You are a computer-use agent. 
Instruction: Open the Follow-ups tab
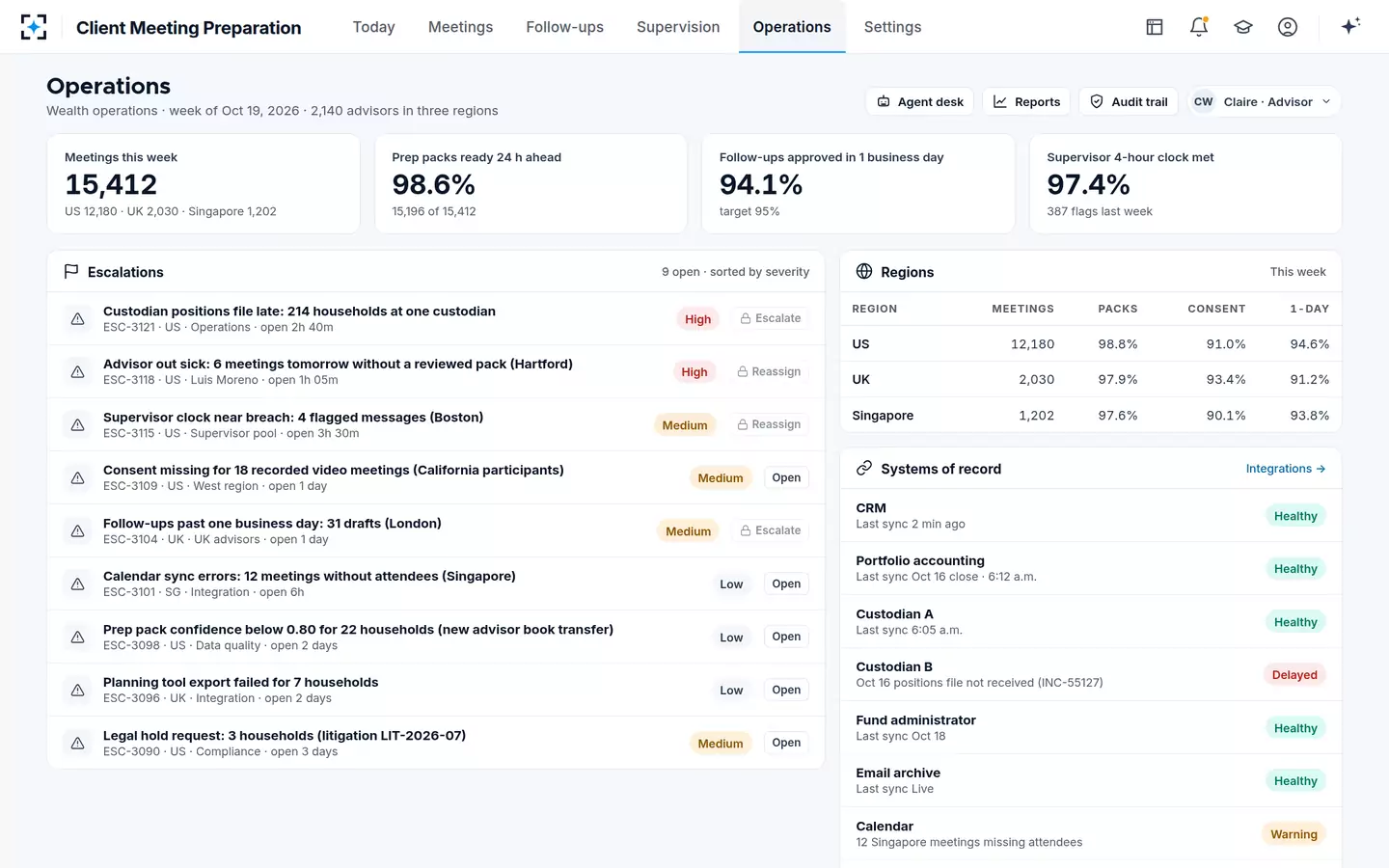pos(564,27)
